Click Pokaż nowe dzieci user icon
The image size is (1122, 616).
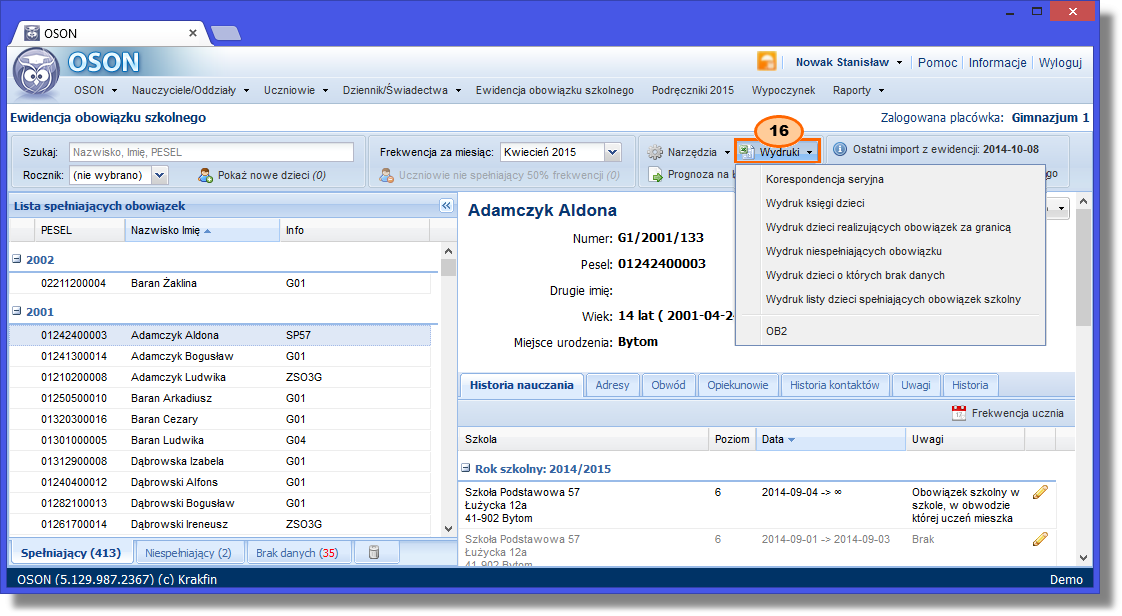coord(206,175)
